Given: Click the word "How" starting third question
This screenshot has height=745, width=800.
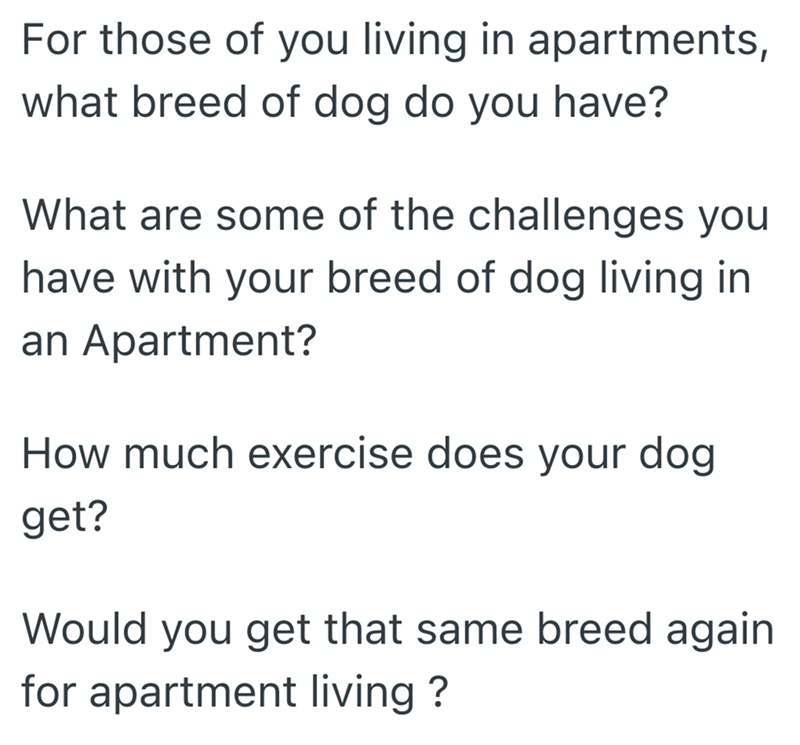Looking at the screenshot, I should tap(65, 453).
